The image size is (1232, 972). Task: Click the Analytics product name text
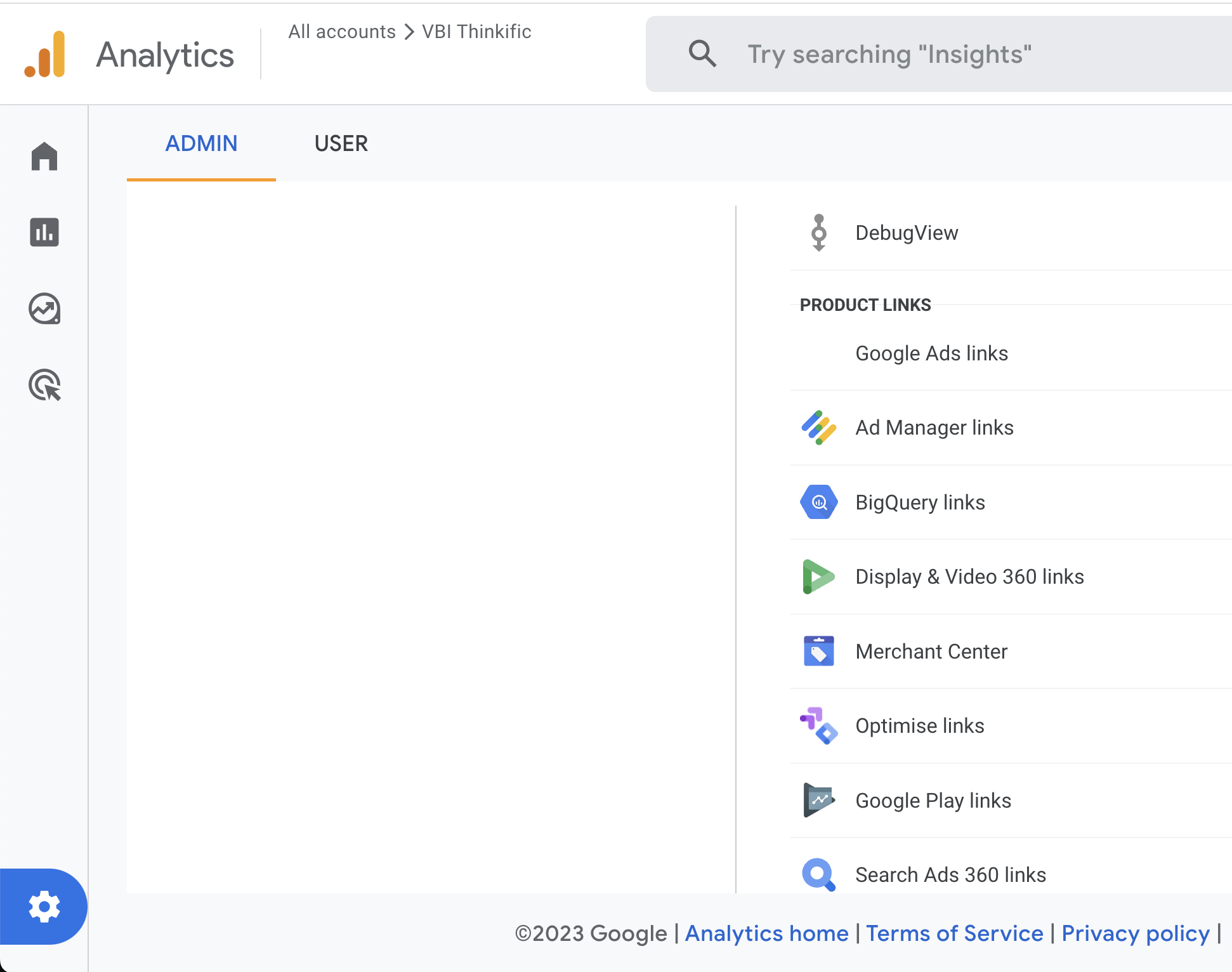165,55
